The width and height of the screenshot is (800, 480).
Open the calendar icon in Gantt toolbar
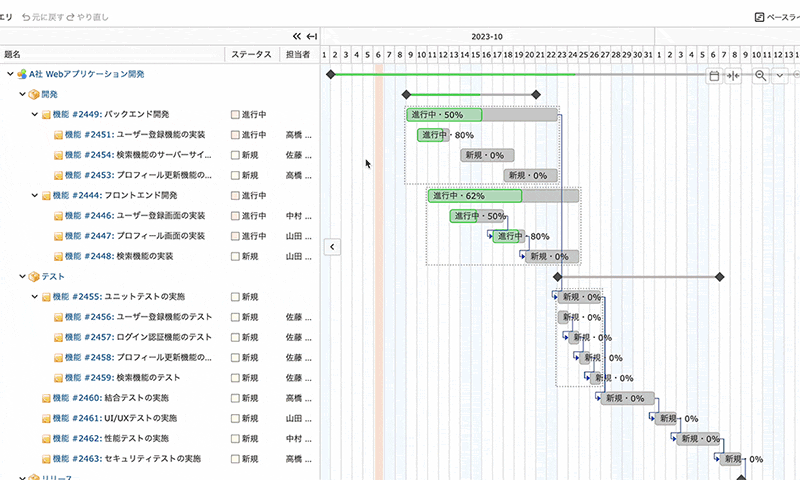click(x=714, y=76)
